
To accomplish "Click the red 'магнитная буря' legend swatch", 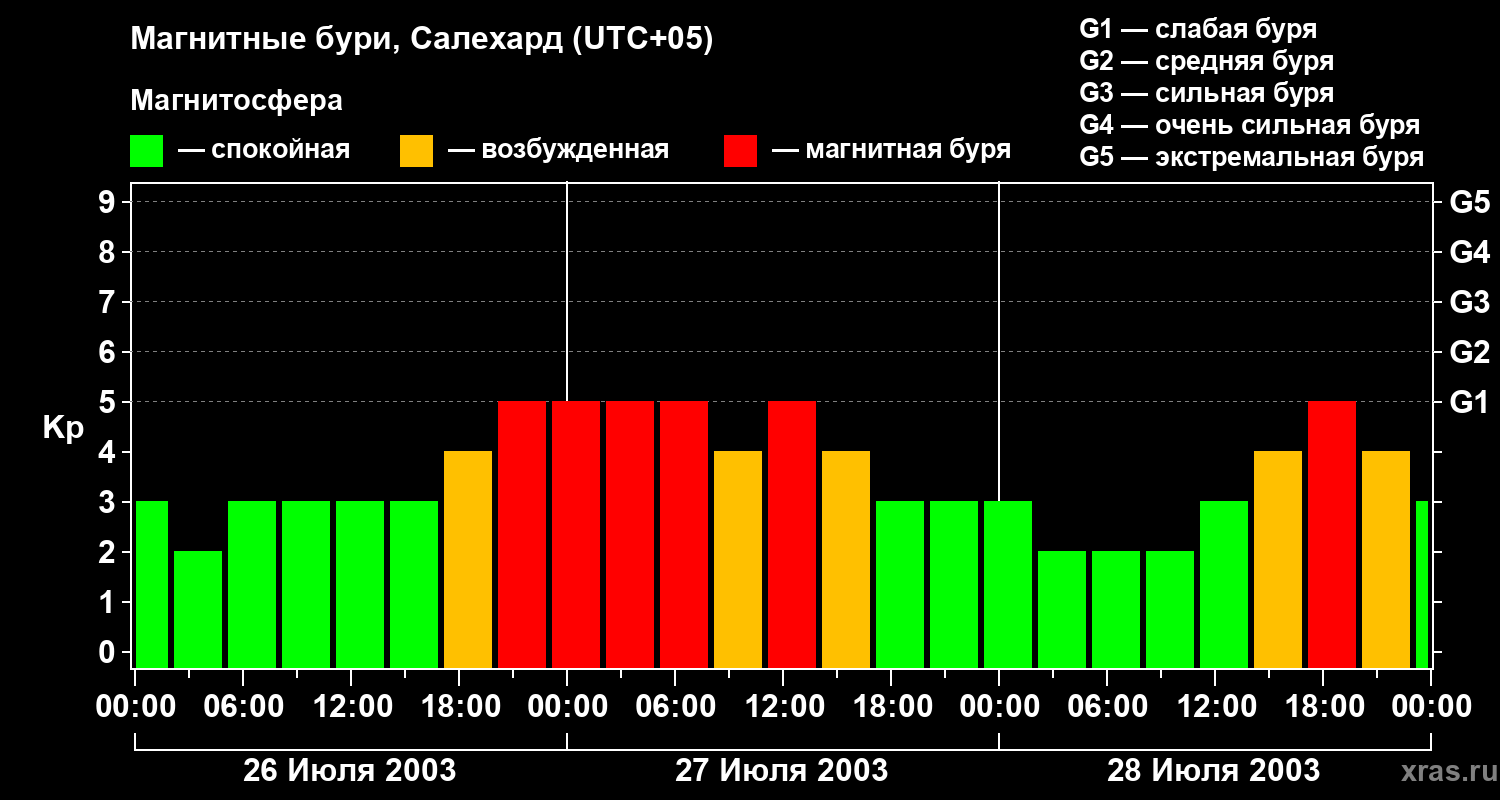I will point(741,151).
